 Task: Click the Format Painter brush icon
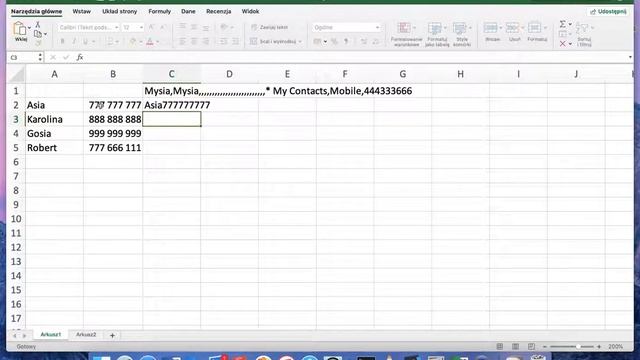click(38, 42)
